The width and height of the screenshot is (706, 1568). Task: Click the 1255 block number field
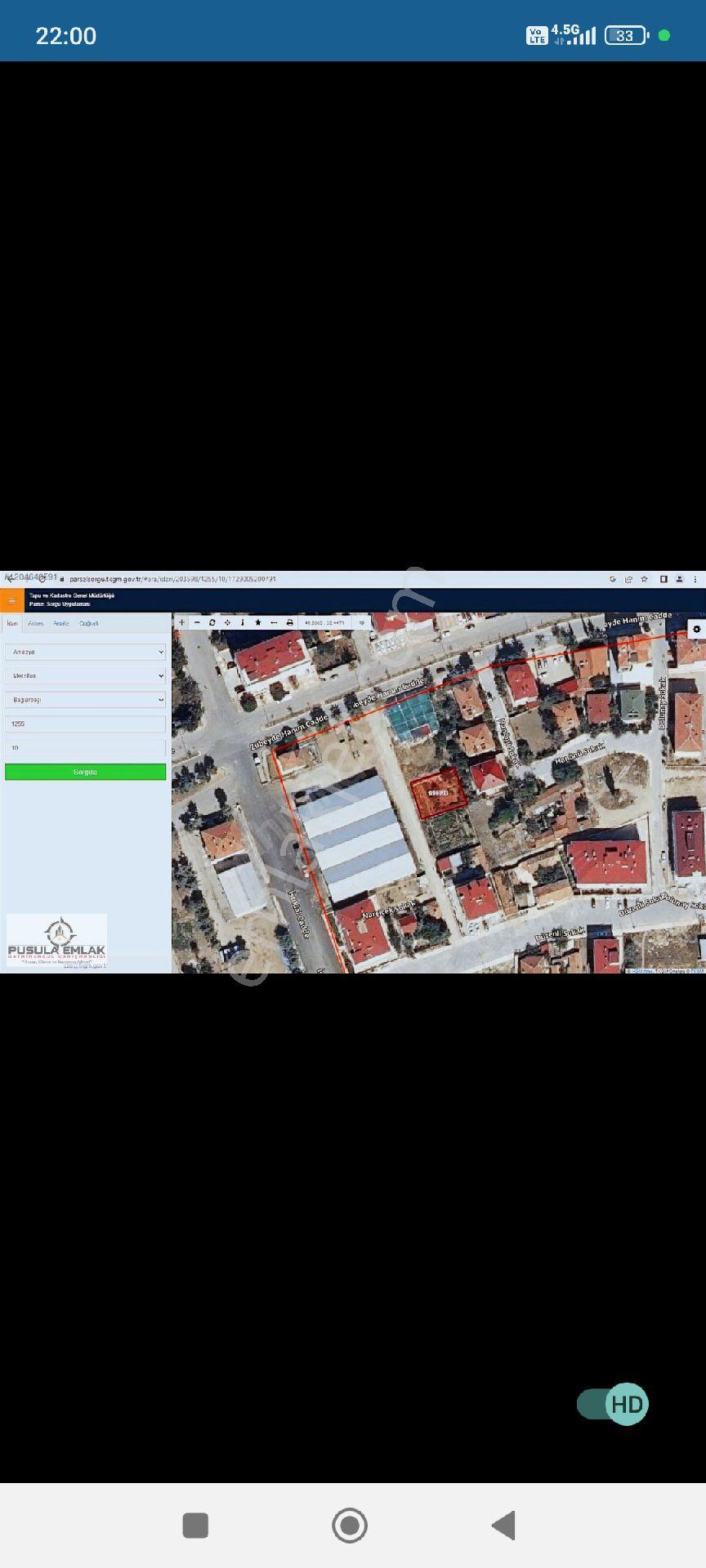[85, 724]
